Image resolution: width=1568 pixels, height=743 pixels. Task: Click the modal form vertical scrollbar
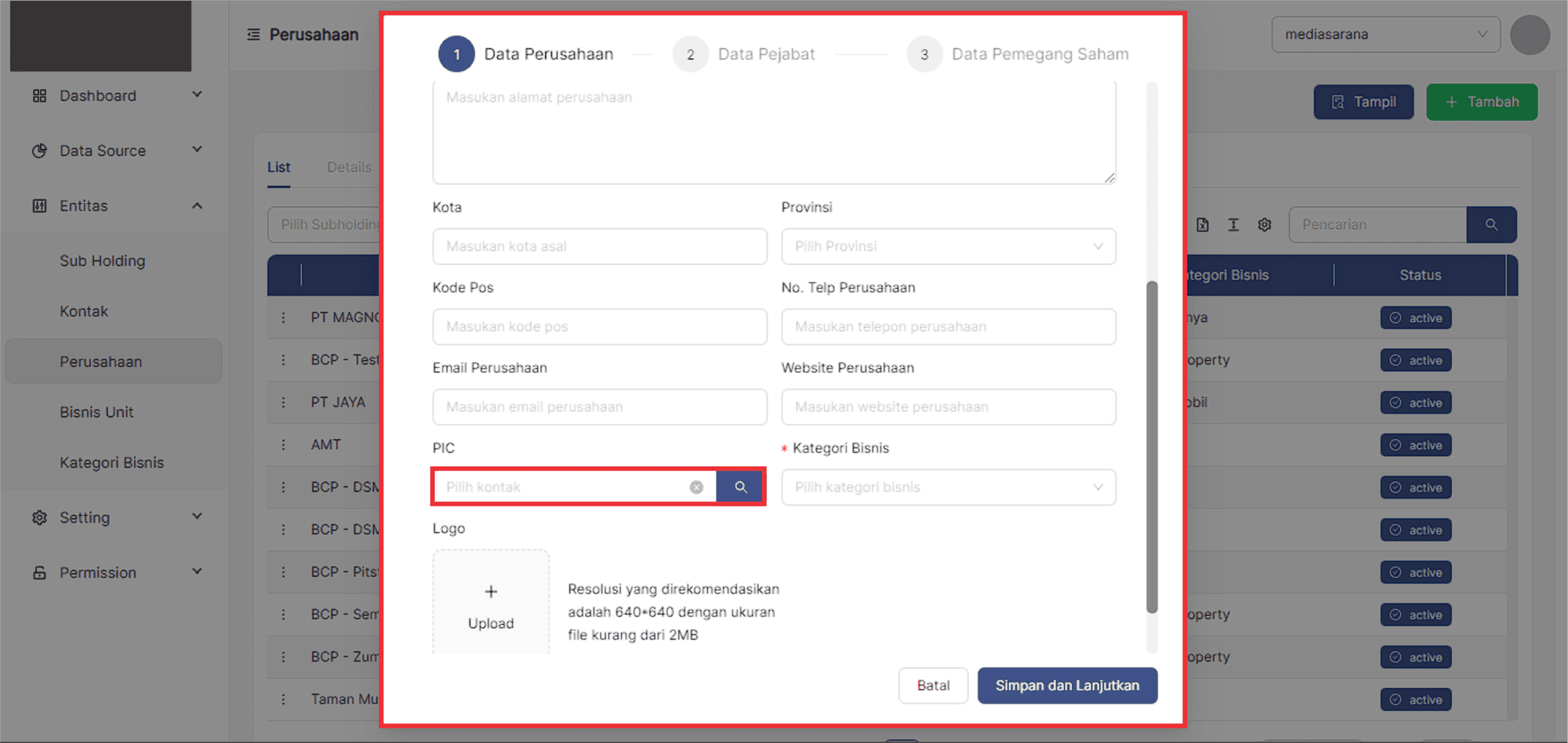tap(1152, 447)
